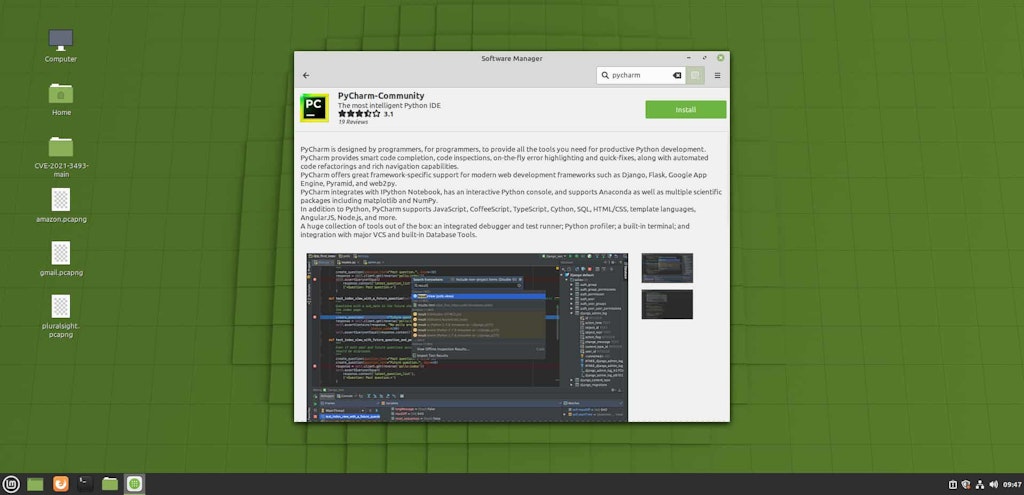The width and height of the screenshot is (1024, 495).
Task: Open the update manager shield icon
Action: coord(966,485)
